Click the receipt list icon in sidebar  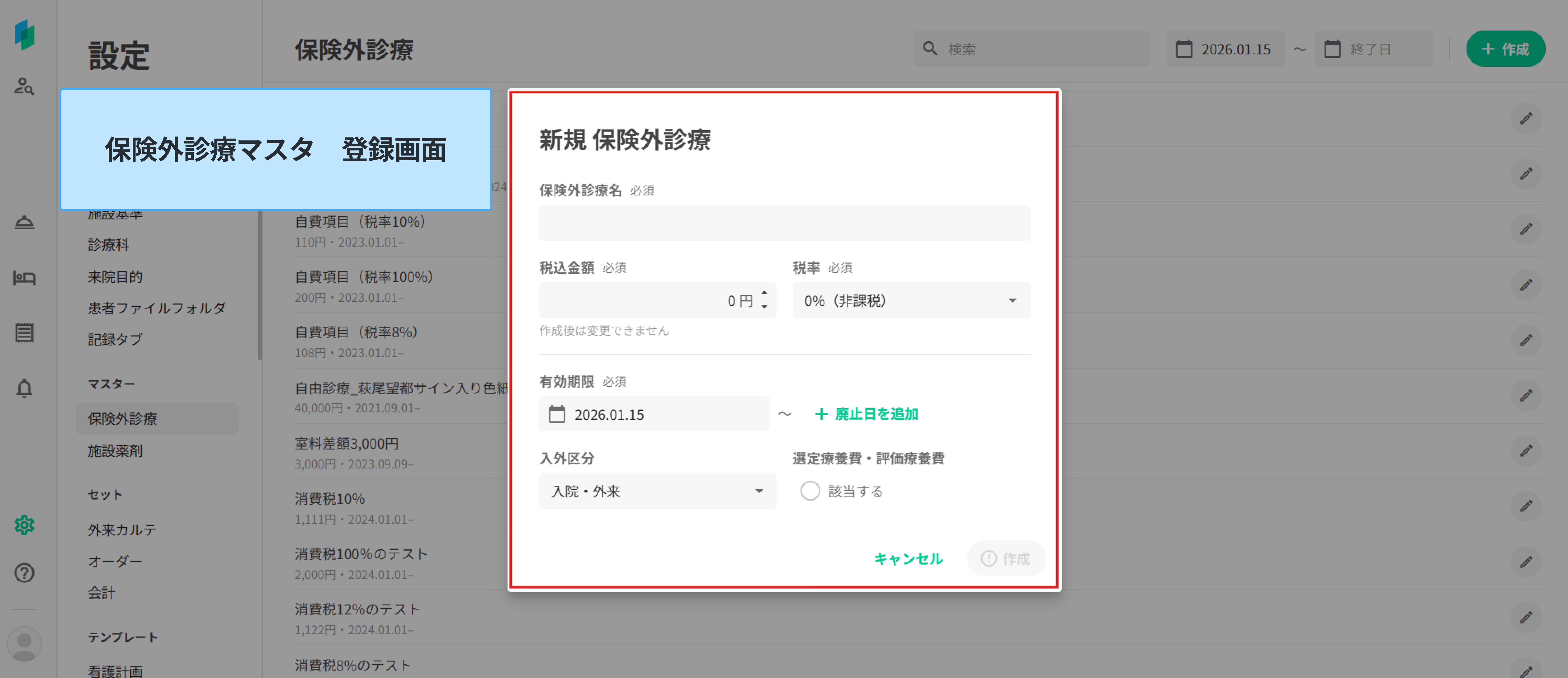[x=24, y=333]
